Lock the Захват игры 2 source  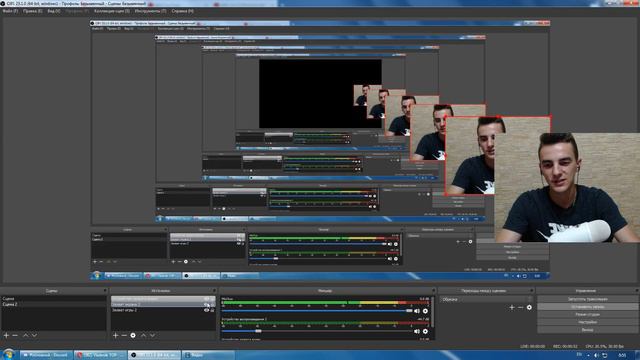pos(212,310)
